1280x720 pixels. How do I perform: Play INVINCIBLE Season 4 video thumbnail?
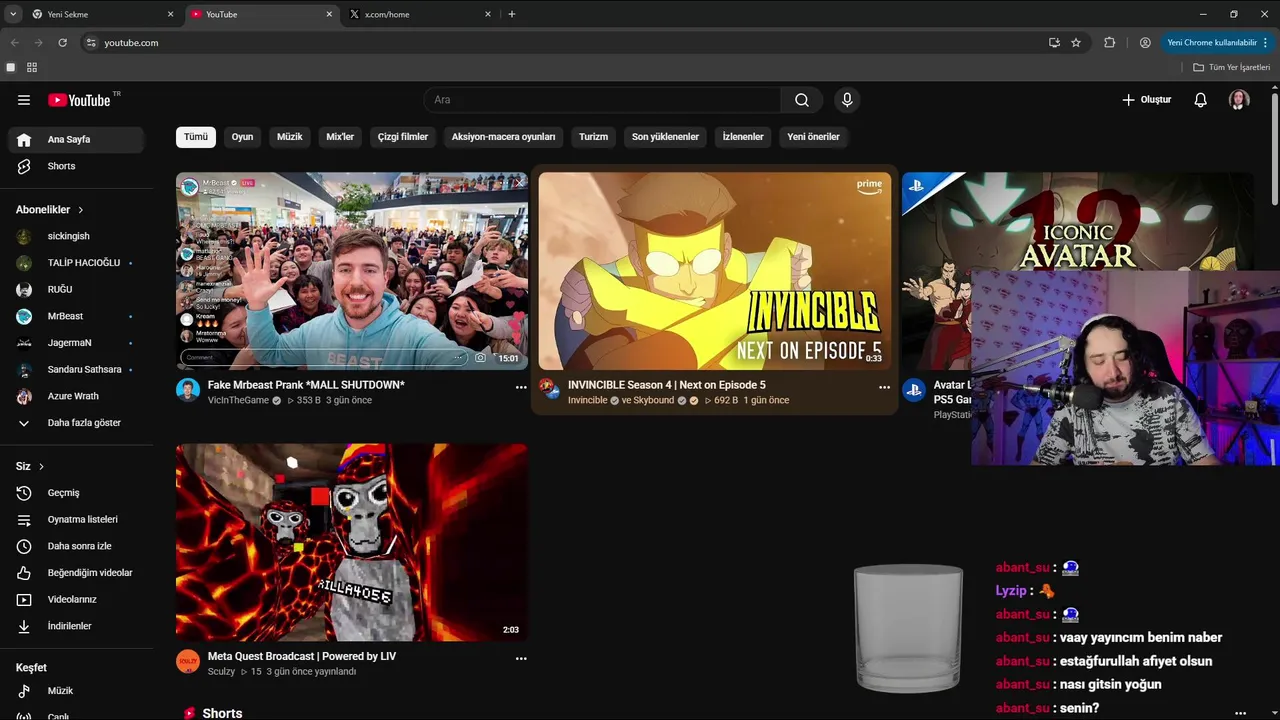[x=715, y=271]
